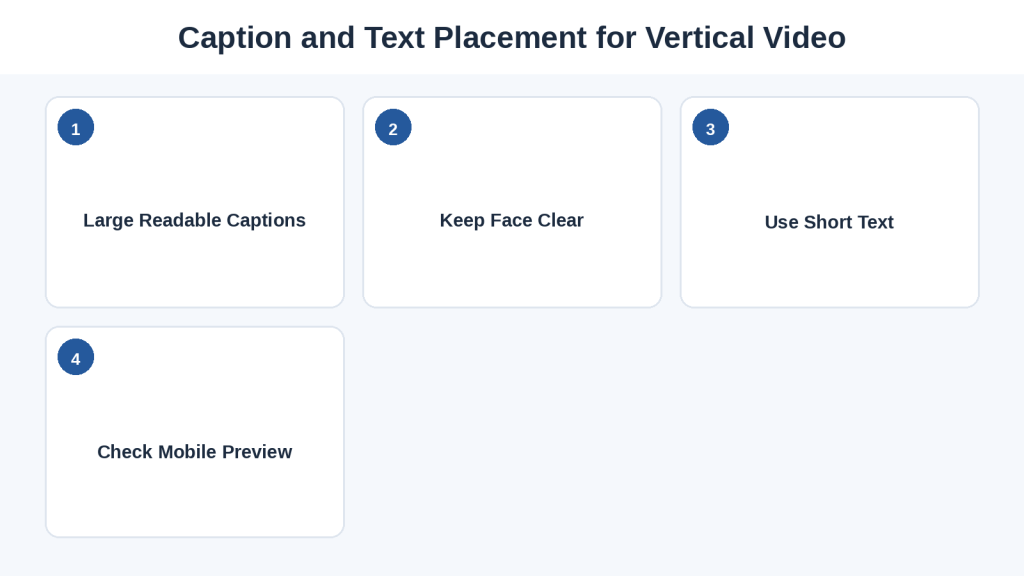This screenshot has height=576, width=1024.
Task: Select the word Short in card three
Action: tap(828, 222)
